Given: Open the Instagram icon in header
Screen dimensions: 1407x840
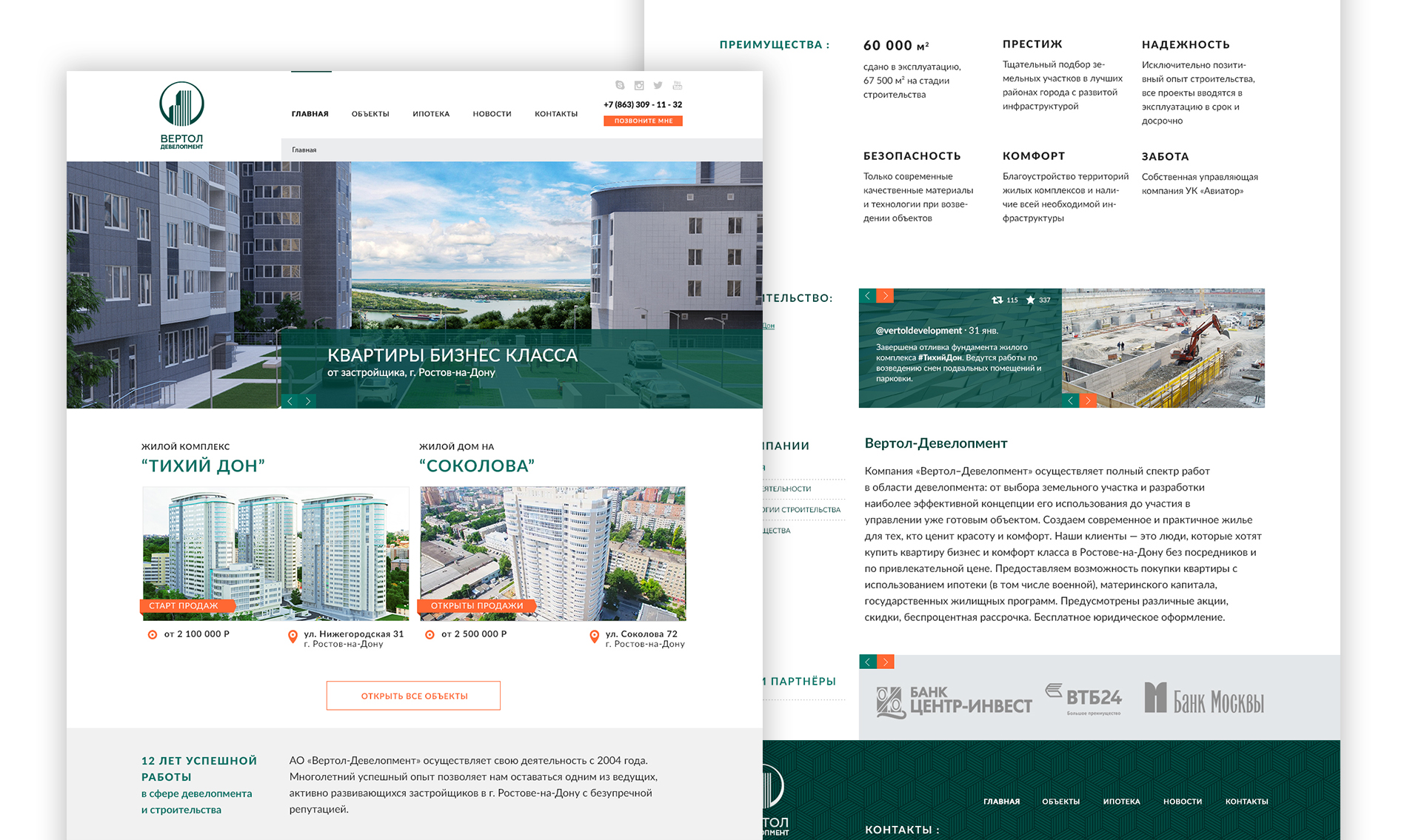Looking at the screenshot, I should point(639,85).
